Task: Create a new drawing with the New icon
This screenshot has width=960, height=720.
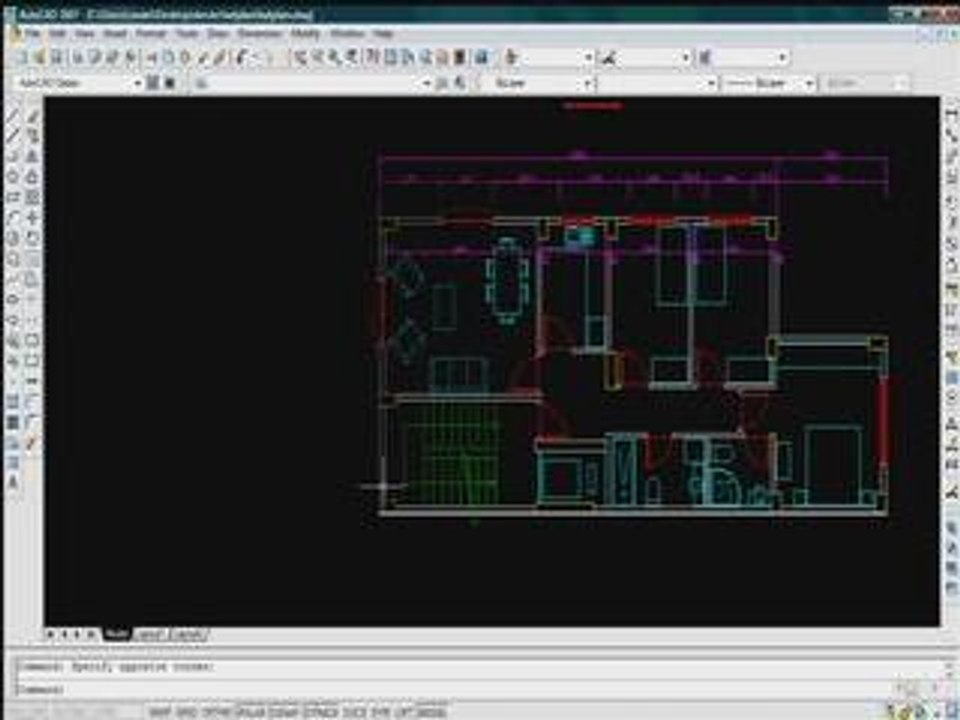Action: coord(22,58)
